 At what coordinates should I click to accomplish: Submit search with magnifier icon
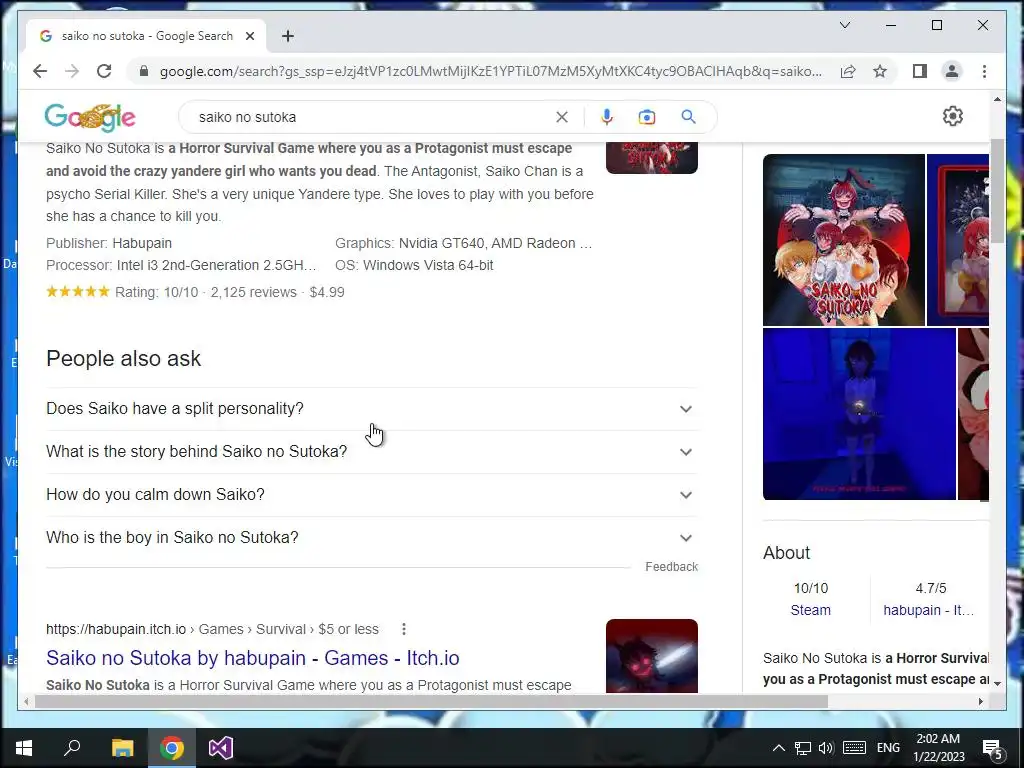tap(688, 117)
